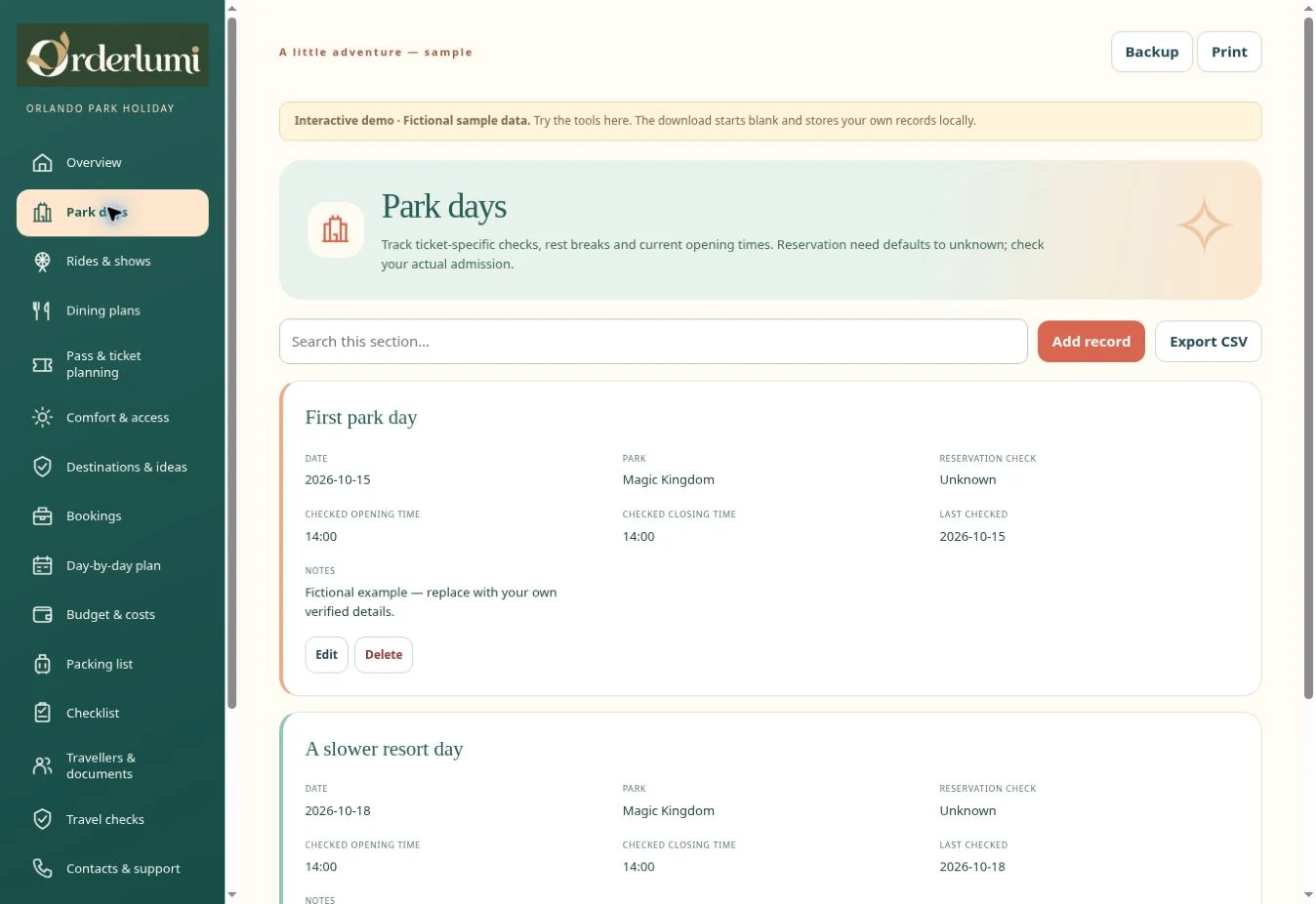Click the Travellers & documents people icon
This screenshot has height=904, width=1316.
point(42,765)
